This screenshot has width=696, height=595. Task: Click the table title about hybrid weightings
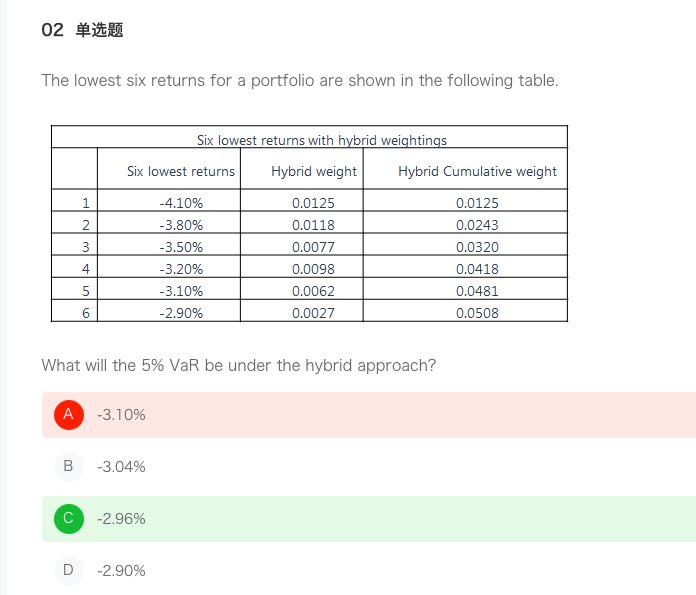(322, 140)
